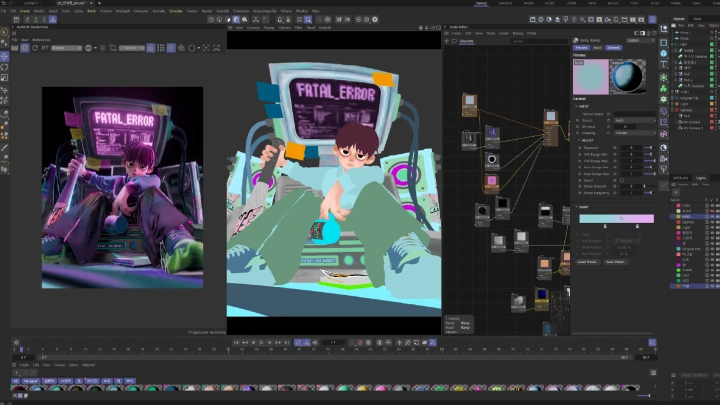720x405 pixels.
Task: Select the Basic tab in the node attributes
Action: (x=598, y=47)
